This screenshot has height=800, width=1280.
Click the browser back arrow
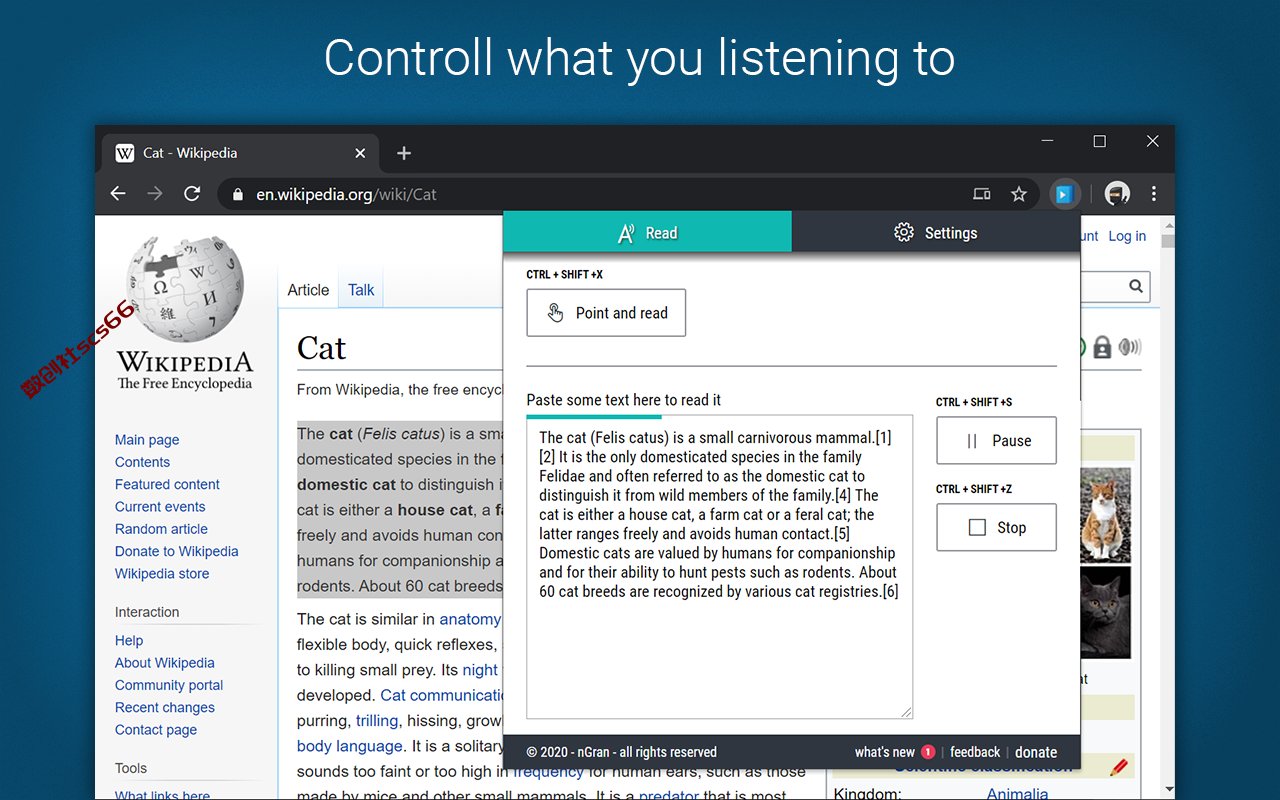point(118,194)
